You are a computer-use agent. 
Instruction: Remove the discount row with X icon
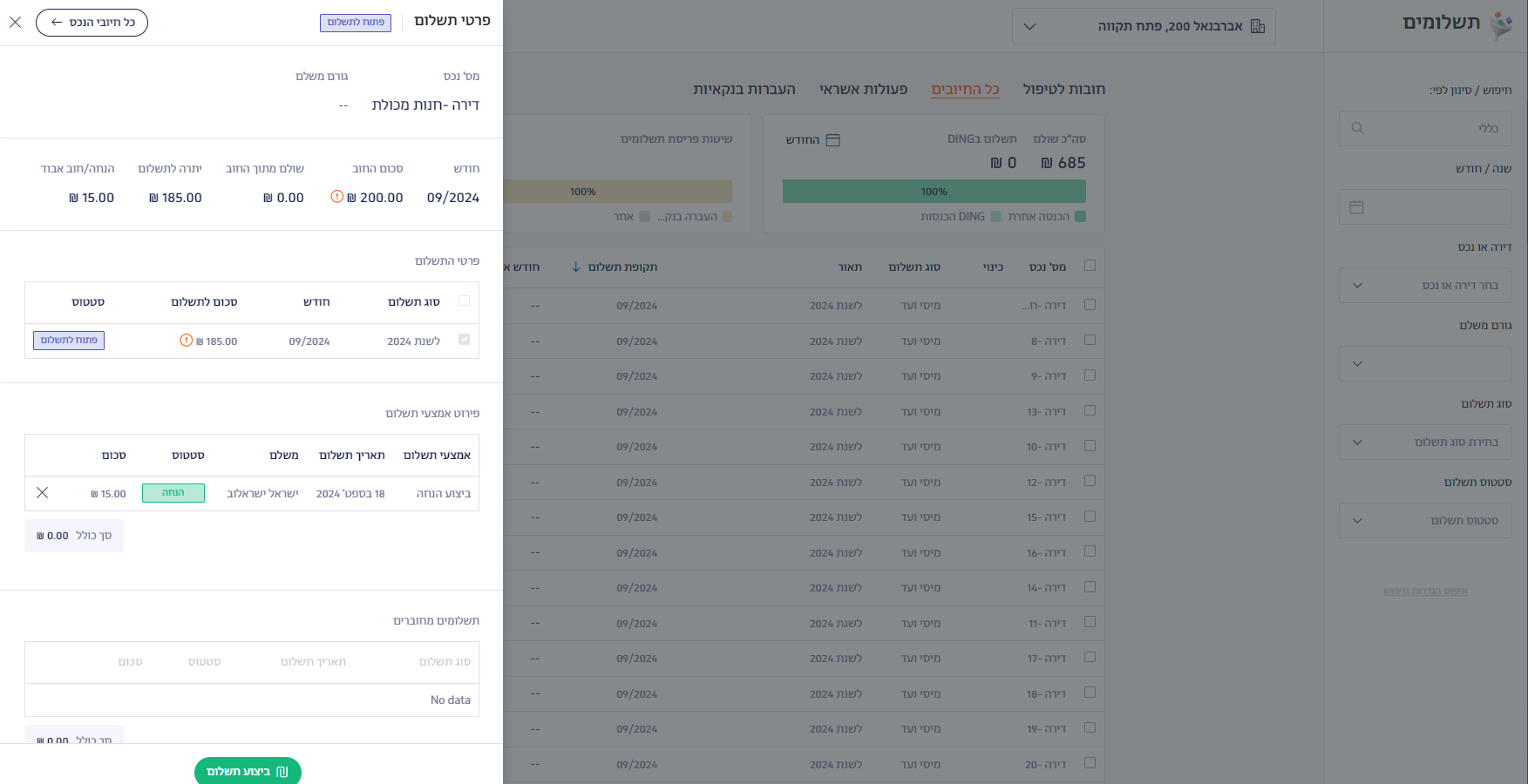[42, 493]
